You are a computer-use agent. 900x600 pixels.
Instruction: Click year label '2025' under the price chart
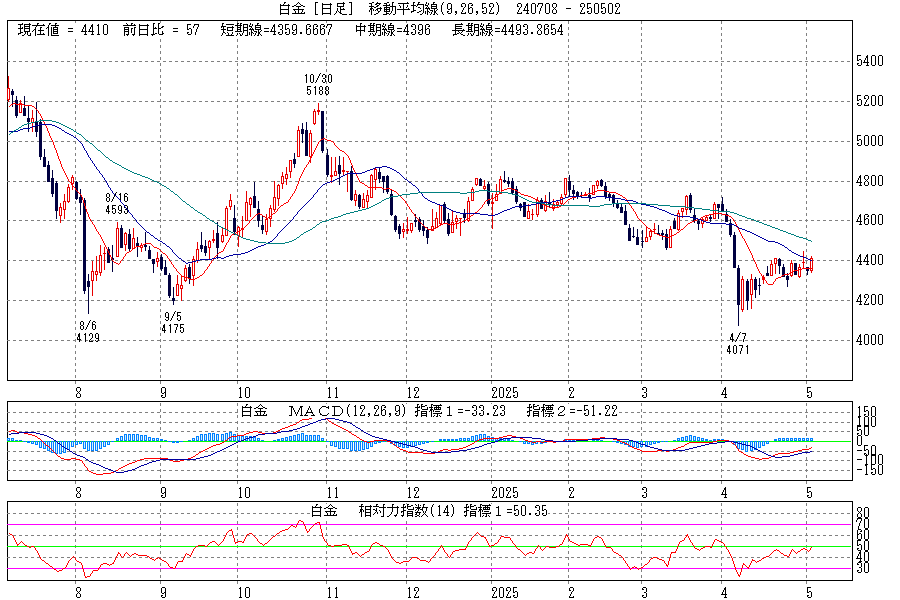(505, 393)
